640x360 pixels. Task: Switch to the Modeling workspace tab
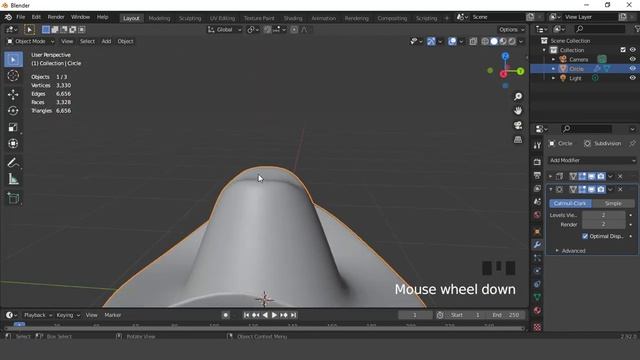(x=159, y=18)
